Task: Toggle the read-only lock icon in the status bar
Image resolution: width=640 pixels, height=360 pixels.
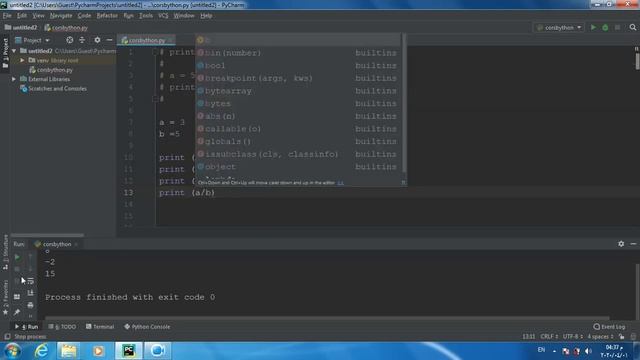Action: [622, 337]
